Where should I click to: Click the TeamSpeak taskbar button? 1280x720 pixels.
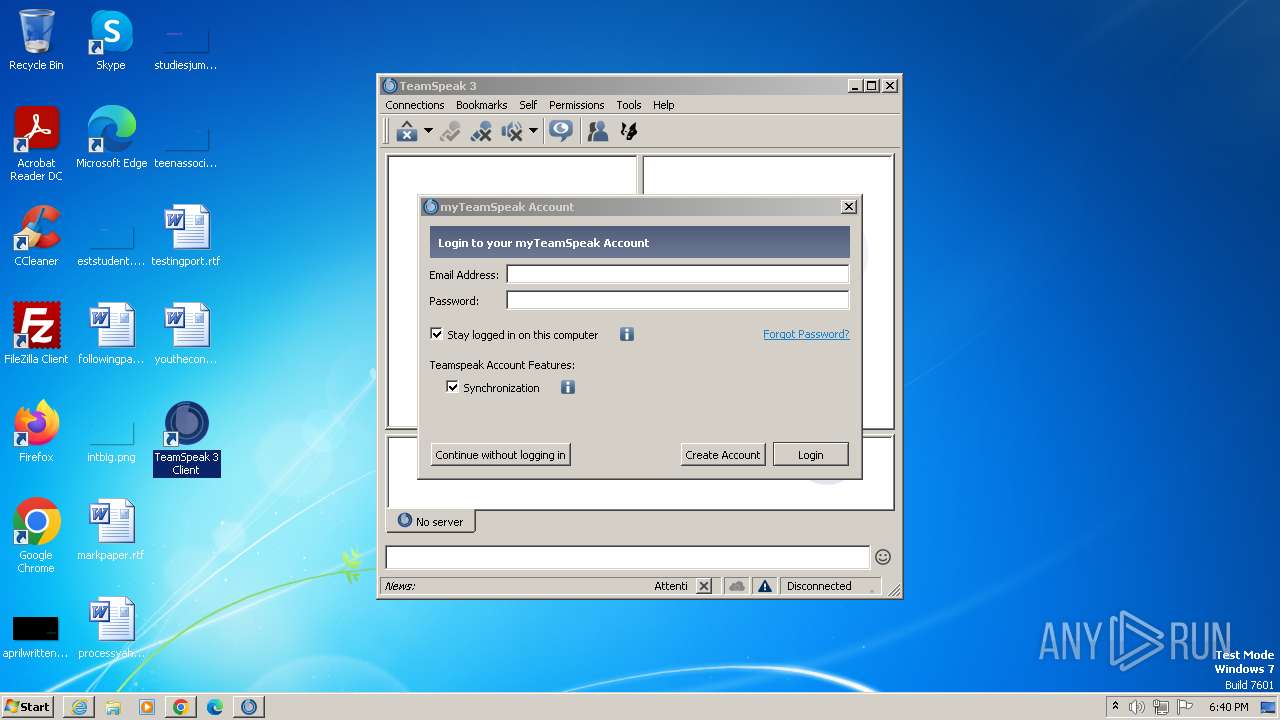[248, 707]
